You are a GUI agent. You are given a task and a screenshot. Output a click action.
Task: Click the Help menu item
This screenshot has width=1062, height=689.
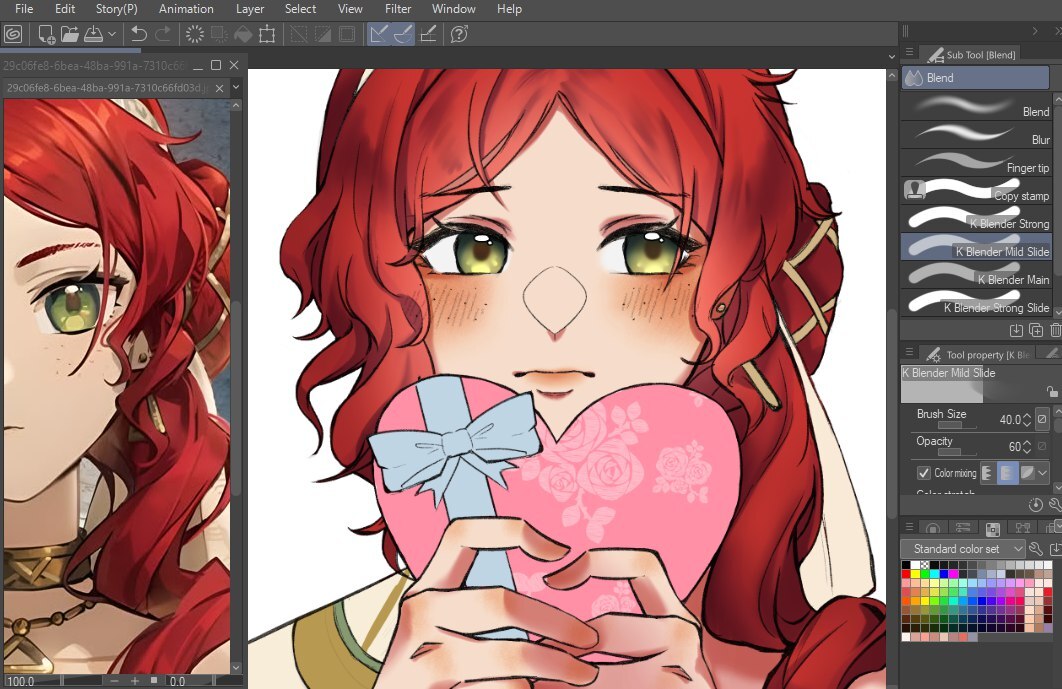tap(509, 9)
